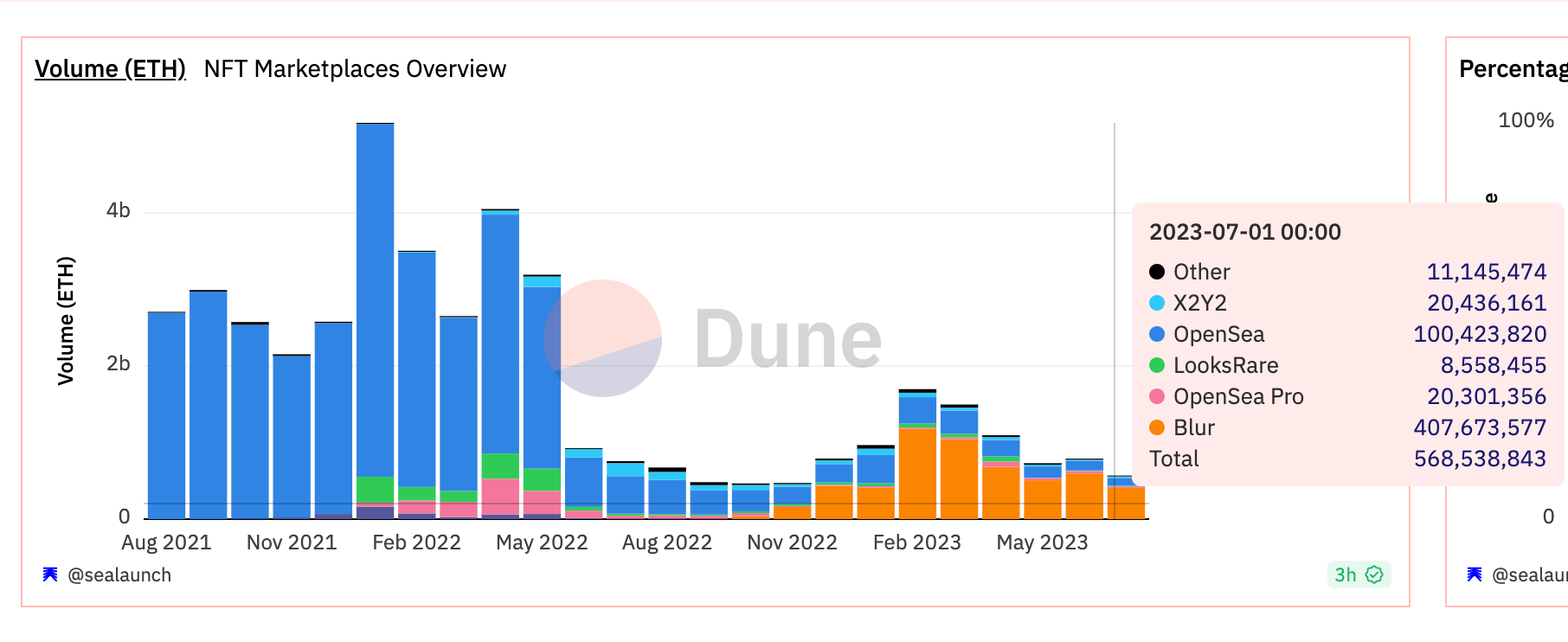Viewport: 1568px width, 642px height.
Task: Click the orange Blur legend dot
Action: pyautogui.click(x=1157, y=427)
